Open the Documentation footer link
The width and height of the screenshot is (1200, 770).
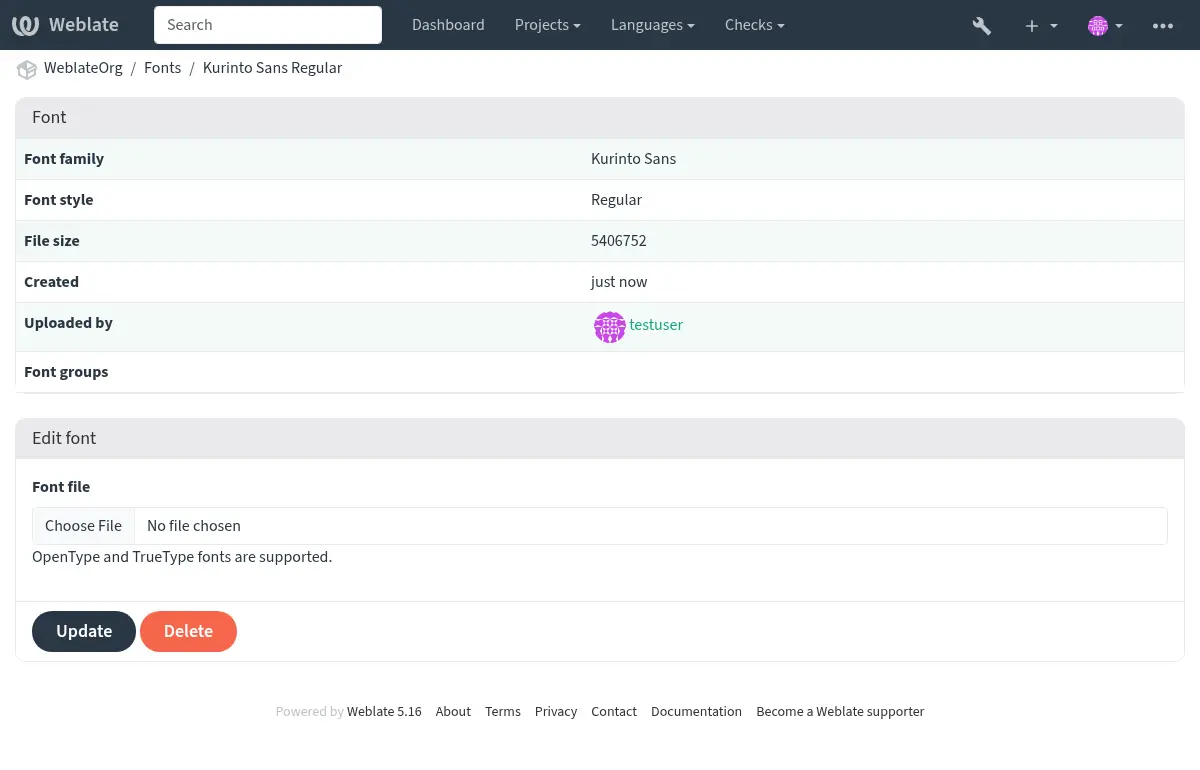pyautogui.click(x=696, y=712)
